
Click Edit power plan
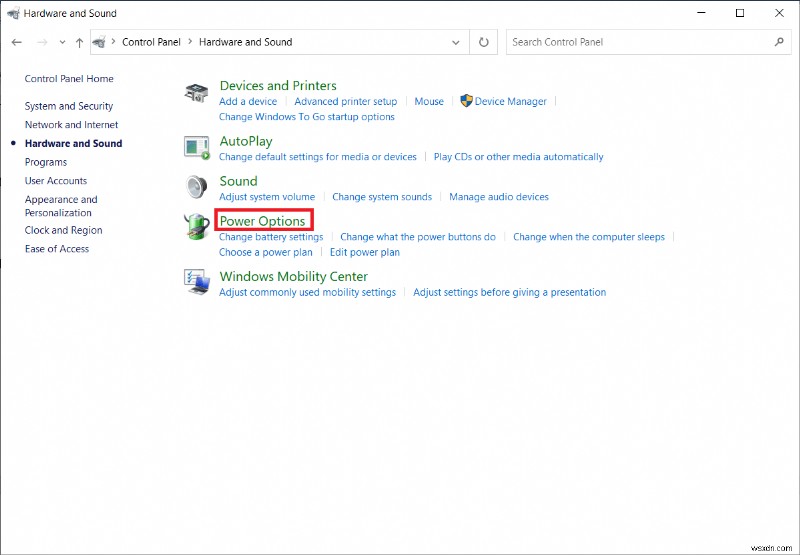click(365, 253)
